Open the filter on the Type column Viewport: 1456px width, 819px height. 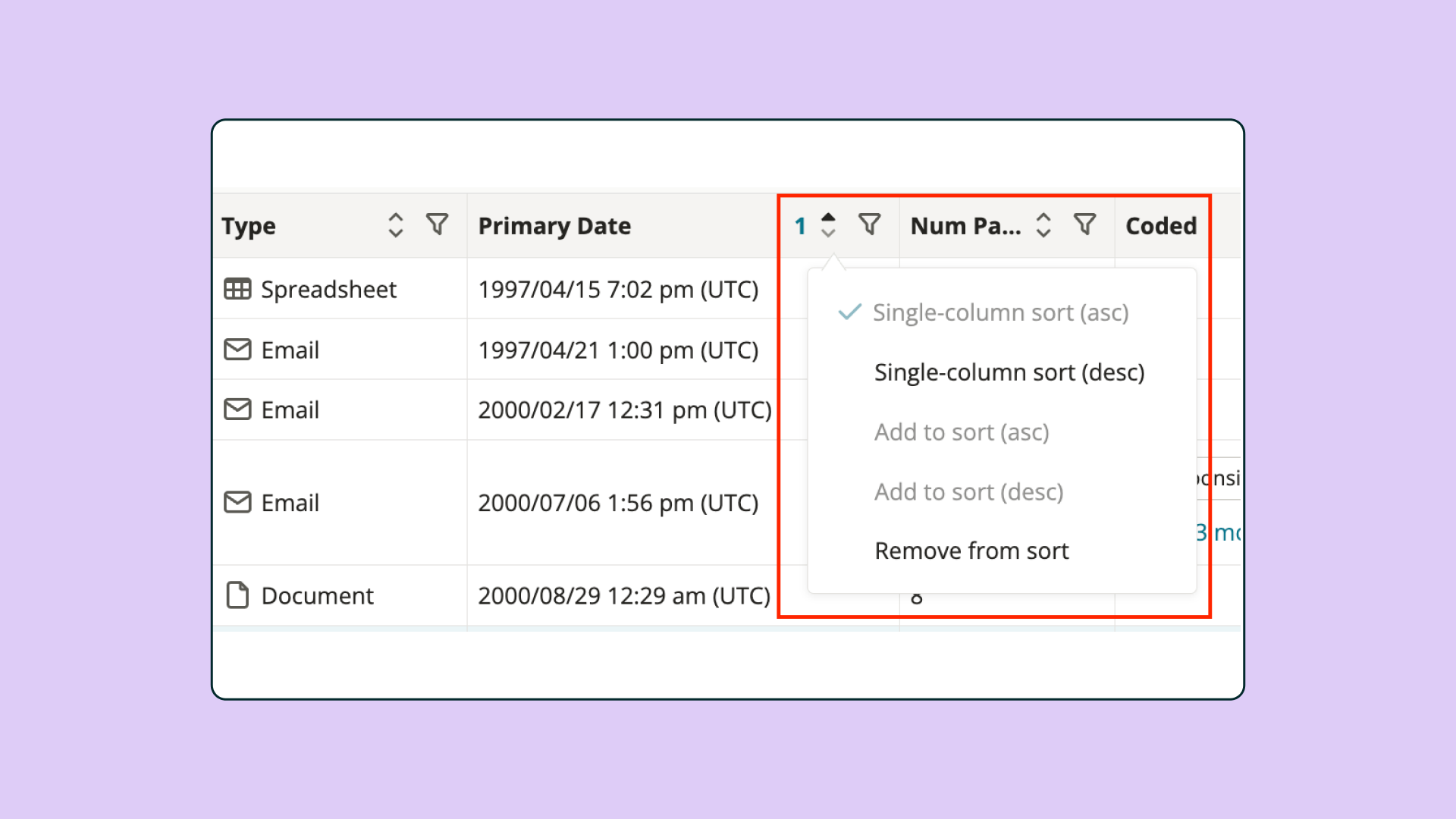click(x=436, y=224)
